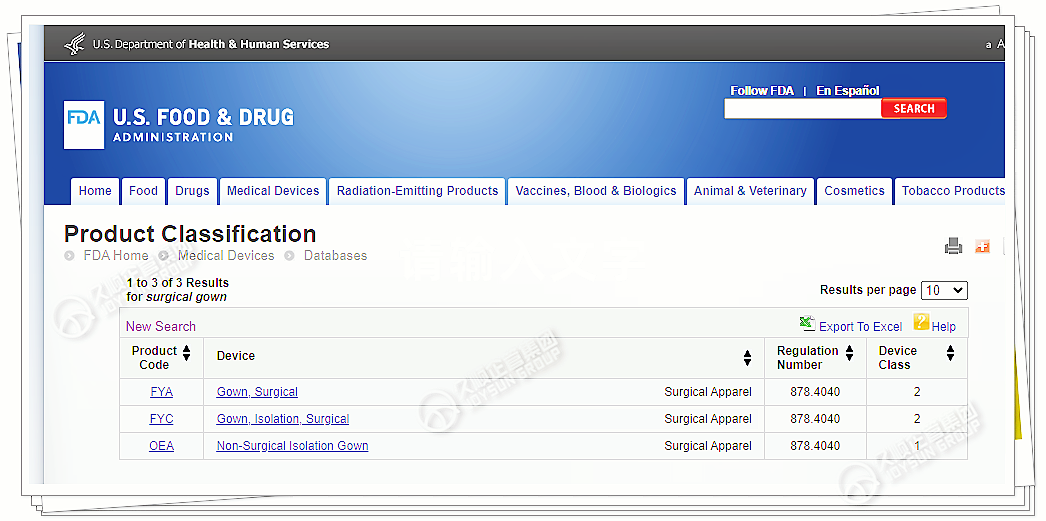Click the orange share plus icon
Screen dimensions: 1046x521
(982, 246)
